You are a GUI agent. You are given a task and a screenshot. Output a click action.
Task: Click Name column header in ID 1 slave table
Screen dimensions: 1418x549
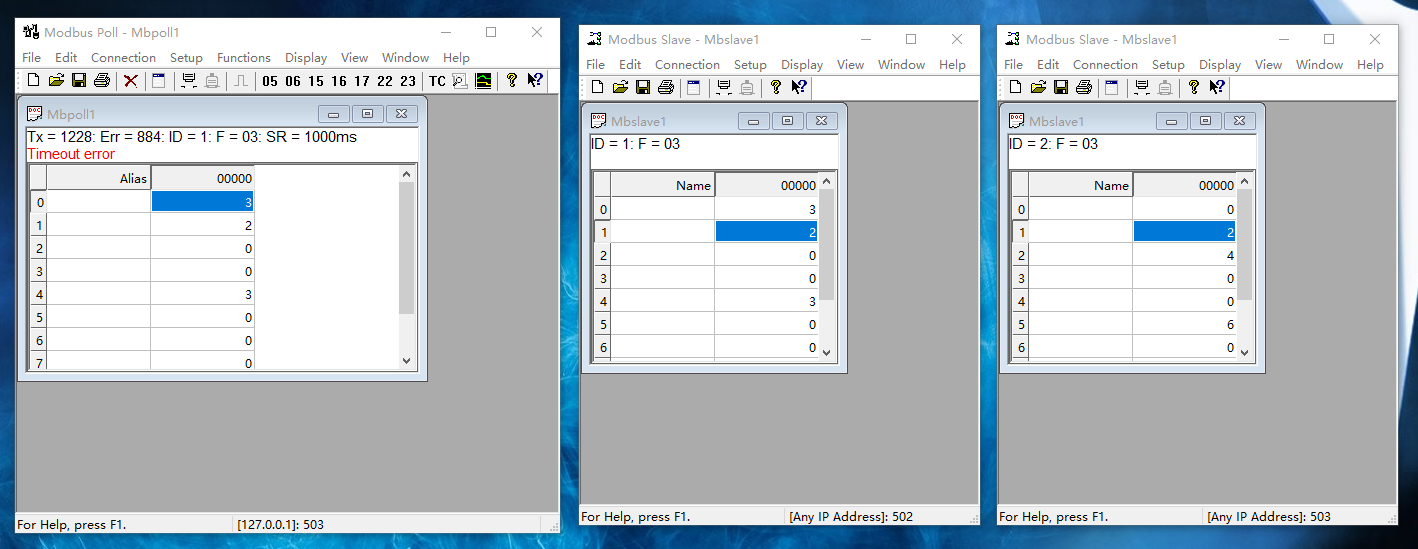pos(663,185)
